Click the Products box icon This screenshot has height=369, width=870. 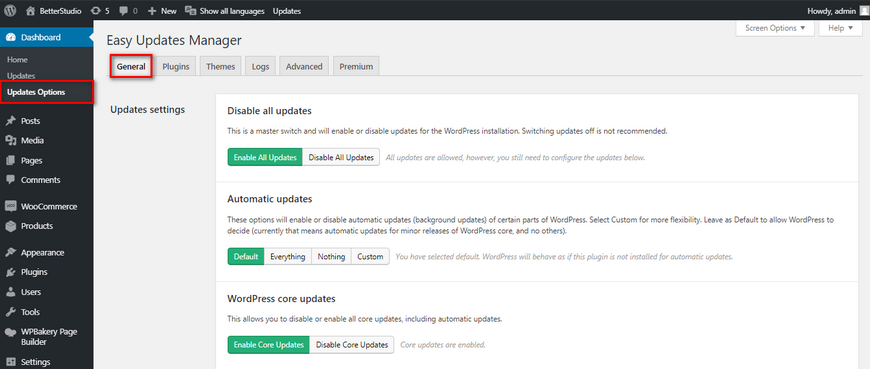(11, 226)
